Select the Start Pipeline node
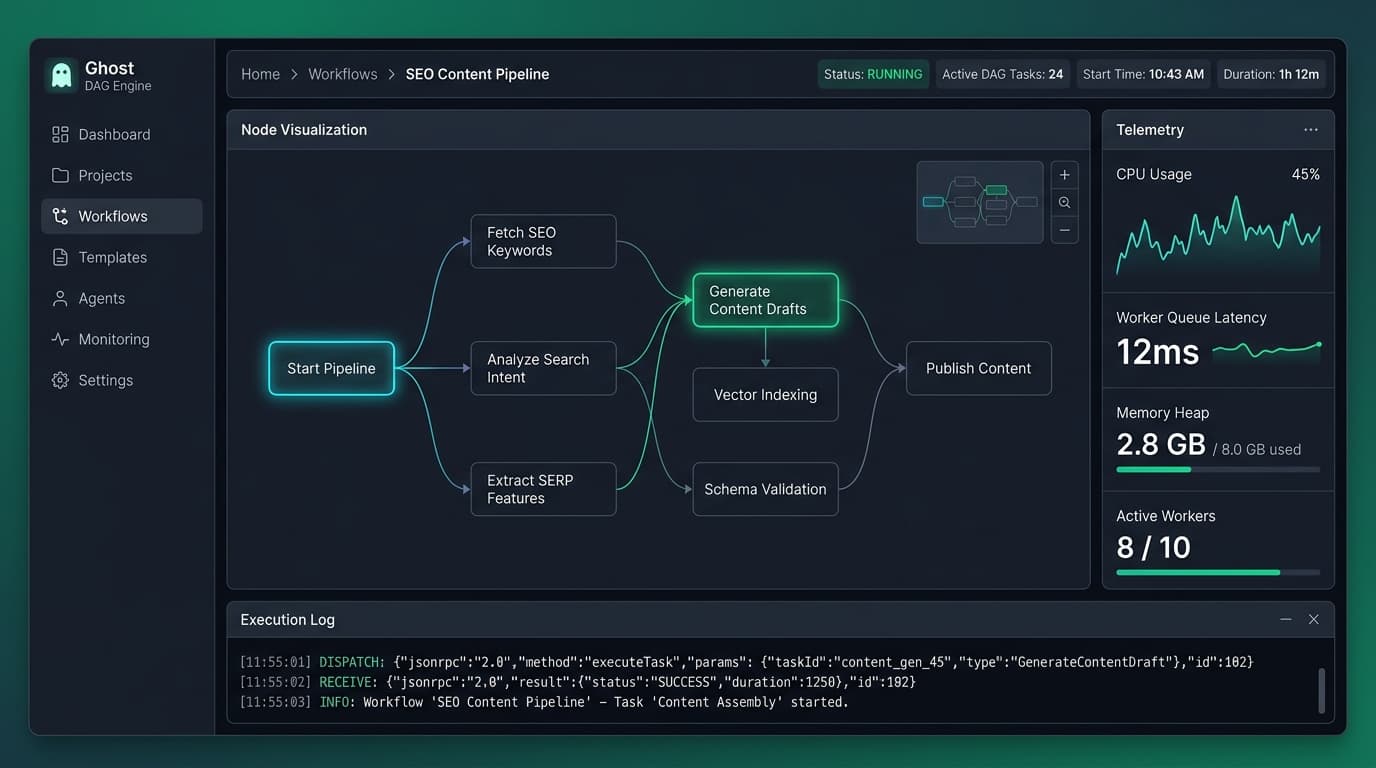The width and height of the screenshot is (1376, 768). (x=331, y=368)
